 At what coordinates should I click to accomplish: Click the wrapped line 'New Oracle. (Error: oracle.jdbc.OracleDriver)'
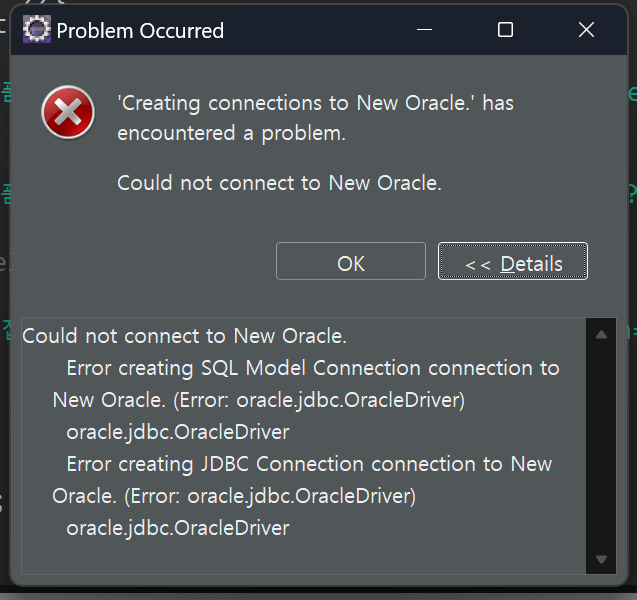(259, 400)
